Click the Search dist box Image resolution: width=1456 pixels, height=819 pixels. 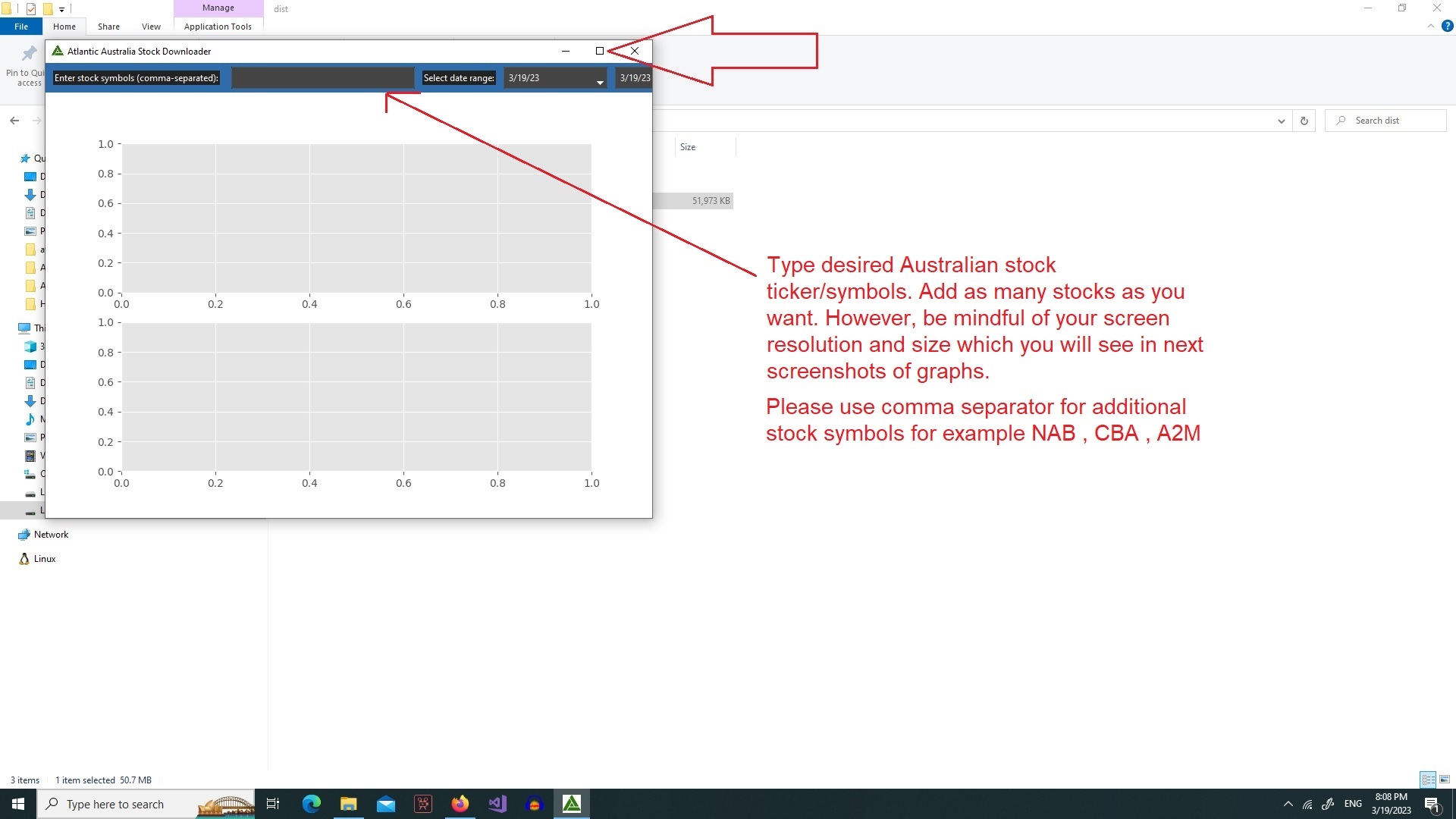(1385, 121)
